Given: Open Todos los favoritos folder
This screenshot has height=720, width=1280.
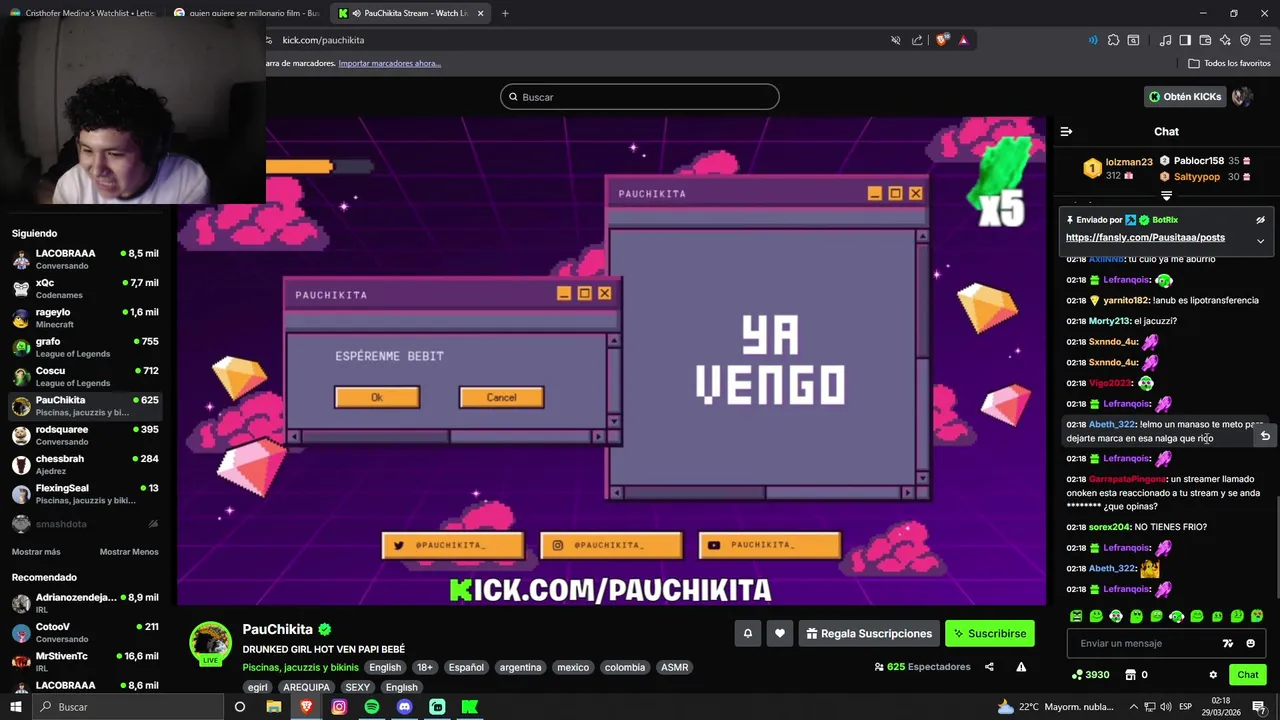Looking at the screenshot, I should pyautogui.click(x=1229, y=63).
